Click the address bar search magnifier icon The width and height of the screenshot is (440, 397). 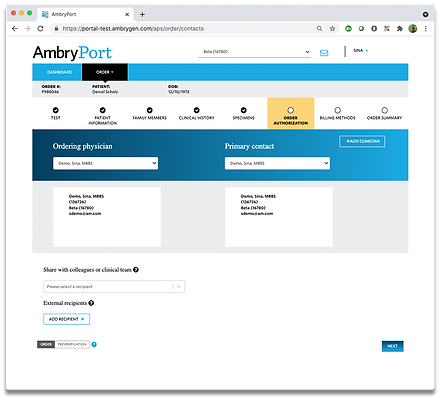tap(319, 29)
